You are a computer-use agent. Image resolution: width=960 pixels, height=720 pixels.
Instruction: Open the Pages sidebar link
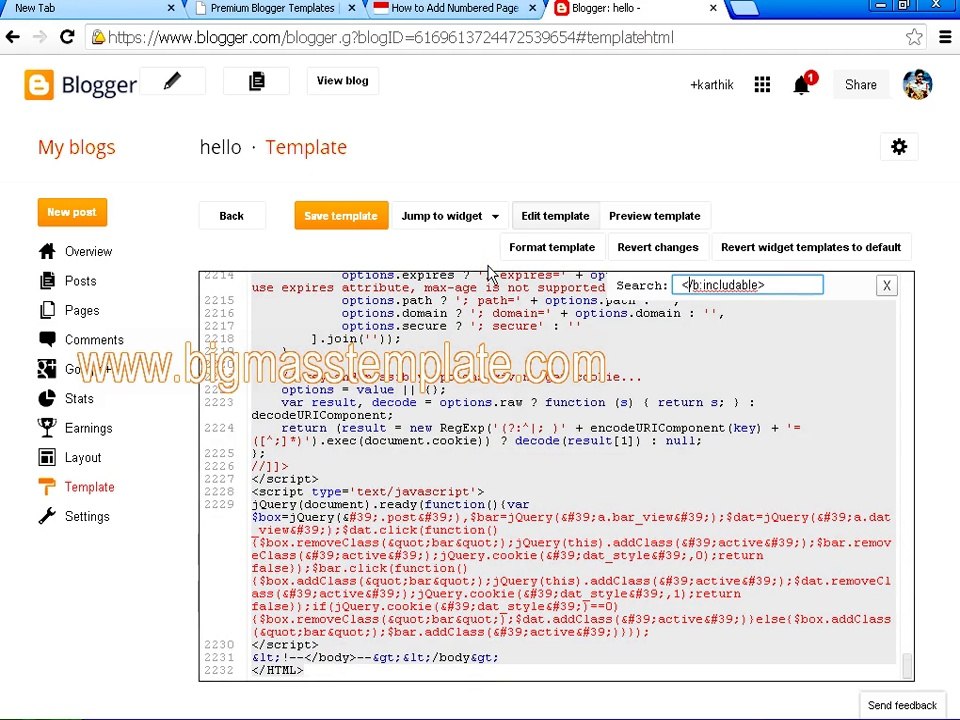[81, 310]
